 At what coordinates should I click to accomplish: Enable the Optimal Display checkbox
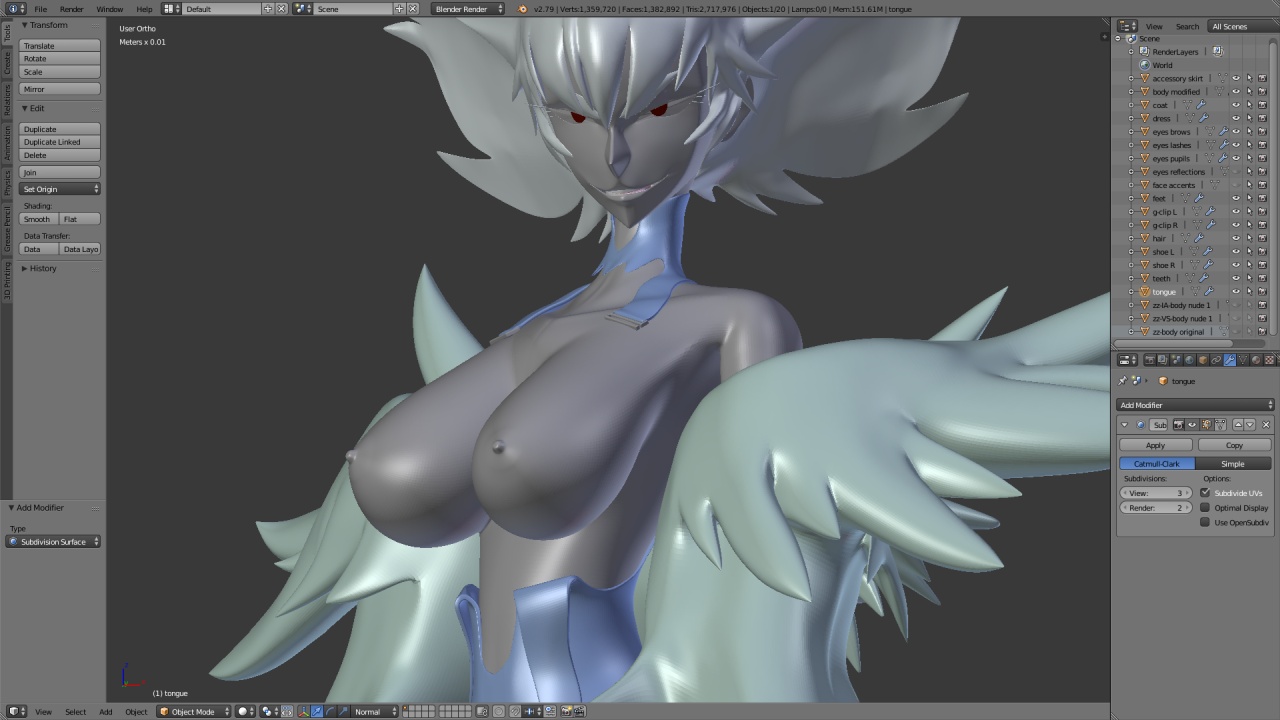pos(1205,507)
